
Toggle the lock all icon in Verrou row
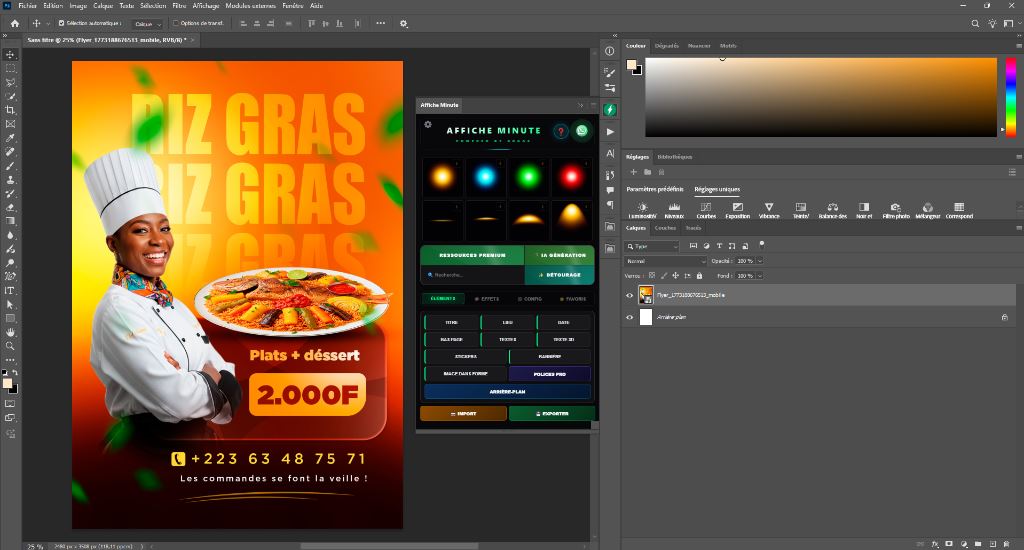(699, 276)
